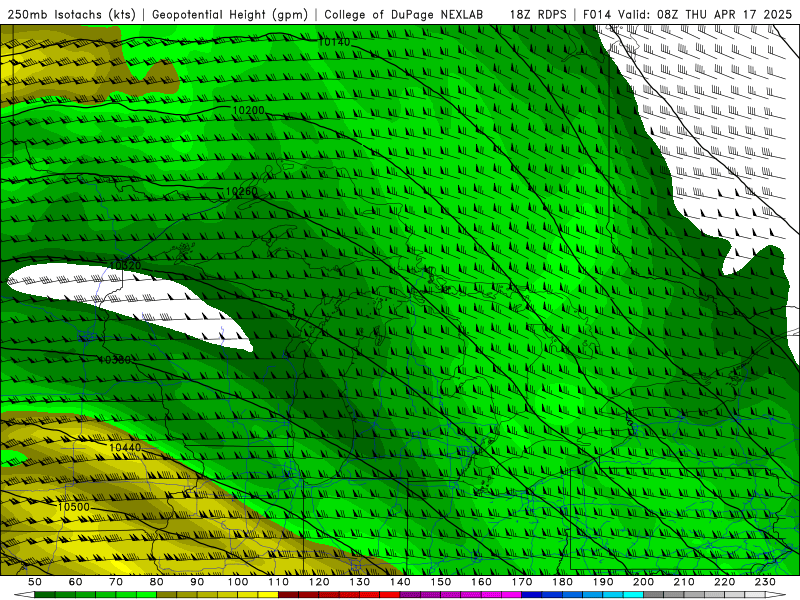Viewport: 800px width, 600px height.
Task: Click the 160 value on the color scale
Action: pyautogui.click(x=482, y=582)
